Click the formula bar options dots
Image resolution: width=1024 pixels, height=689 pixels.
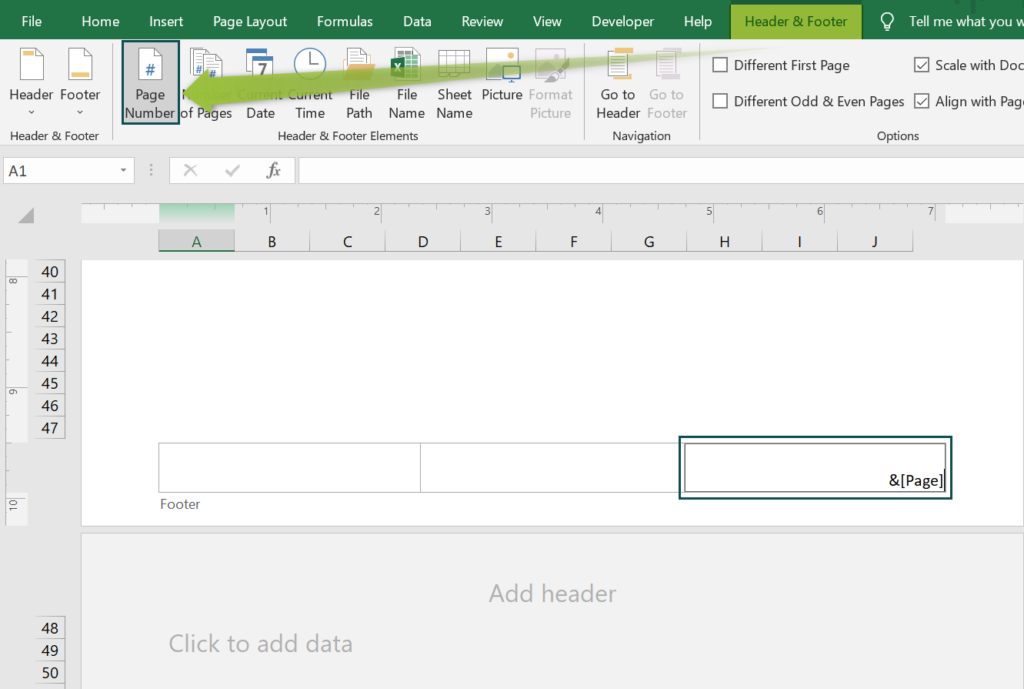(x=151, y=170)
